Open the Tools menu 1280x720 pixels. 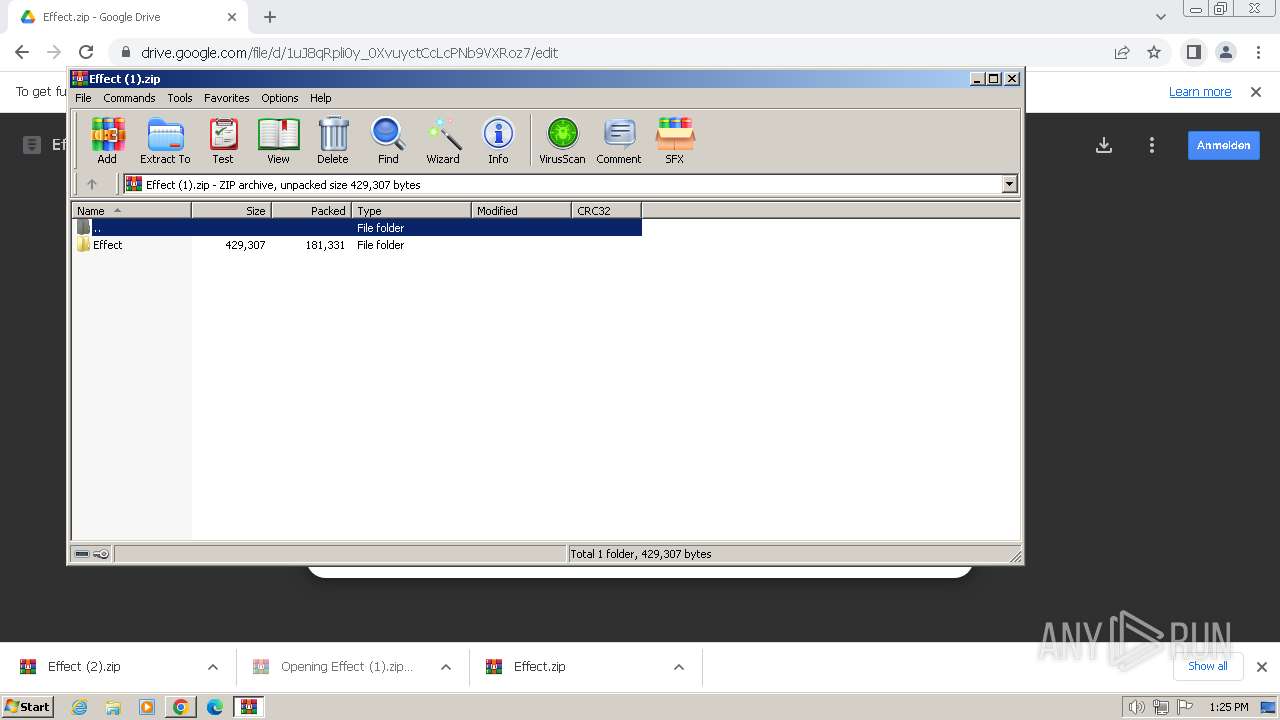180,98
